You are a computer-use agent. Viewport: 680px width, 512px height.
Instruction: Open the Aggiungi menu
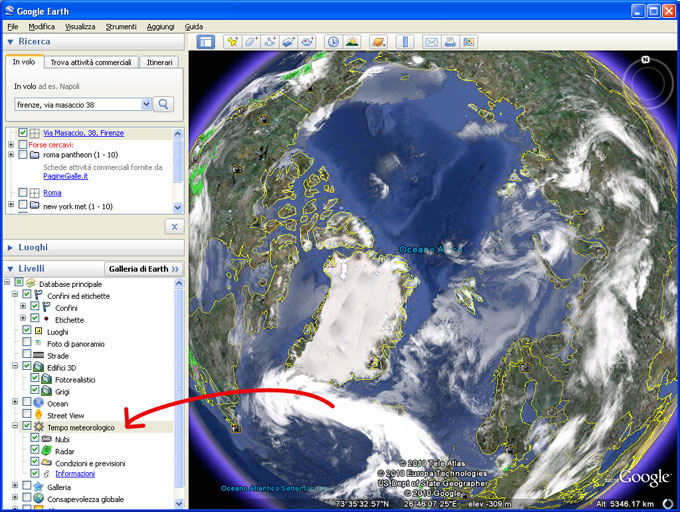pyautogui.click(x=160, y=27)
